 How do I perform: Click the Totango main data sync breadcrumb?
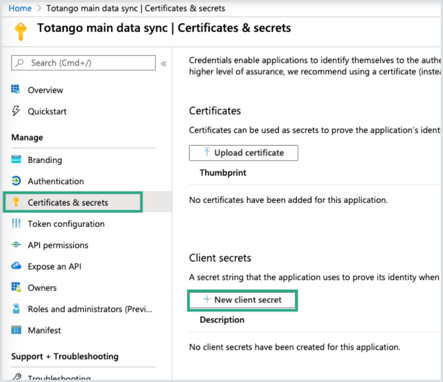(92, 8)
